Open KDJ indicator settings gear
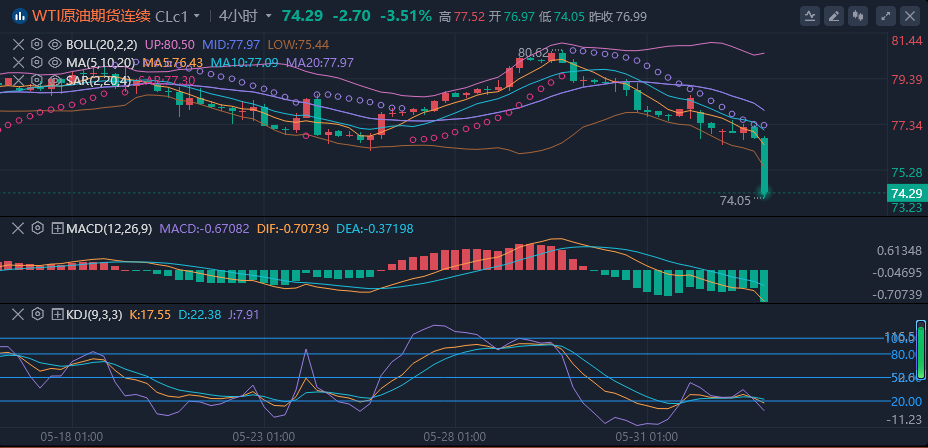 click(x=37, y=314)
